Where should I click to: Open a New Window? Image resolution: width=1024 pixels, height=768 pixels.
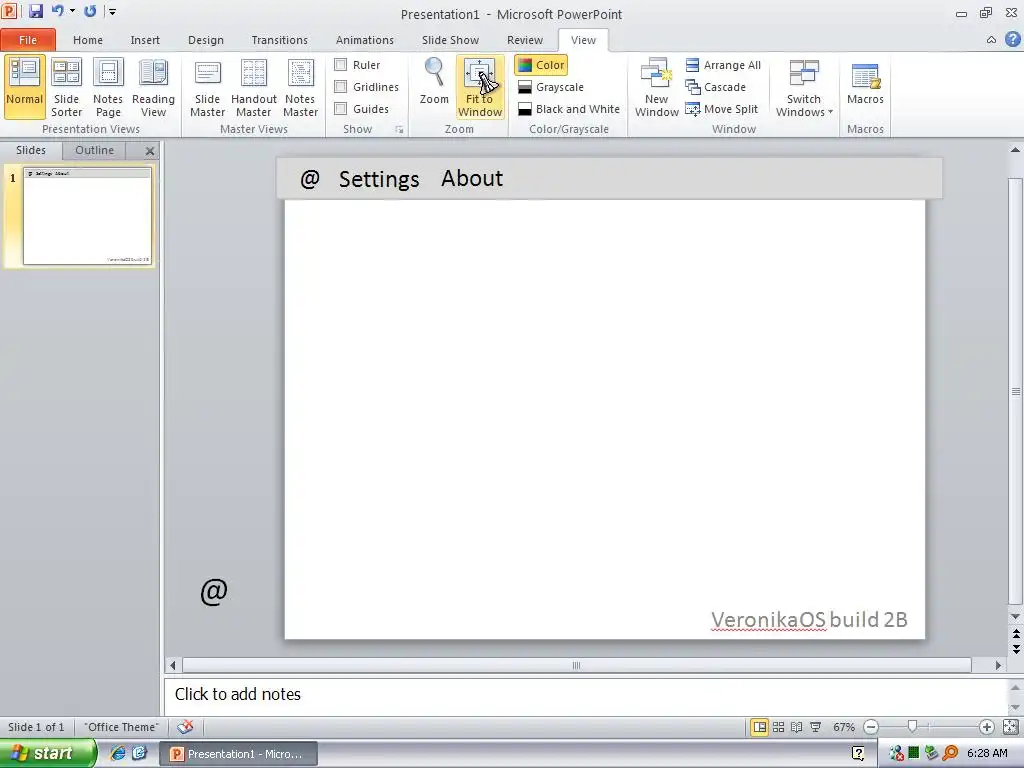pyautogui.click(x=657, y=87)
